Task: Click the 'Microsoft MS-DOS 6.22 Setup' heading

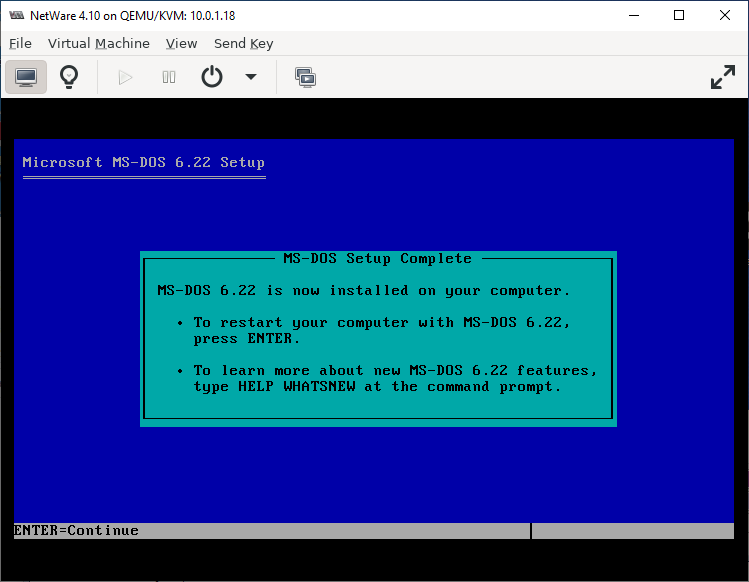Action: point(143,162)
